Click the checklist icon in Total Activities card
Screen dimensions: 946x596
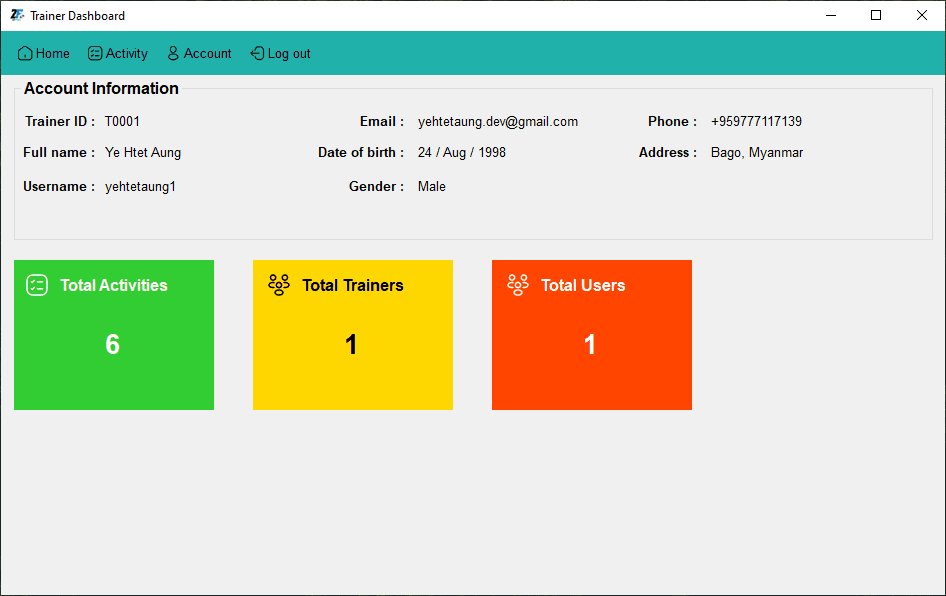pyautogui.click(x=37, y=285)
